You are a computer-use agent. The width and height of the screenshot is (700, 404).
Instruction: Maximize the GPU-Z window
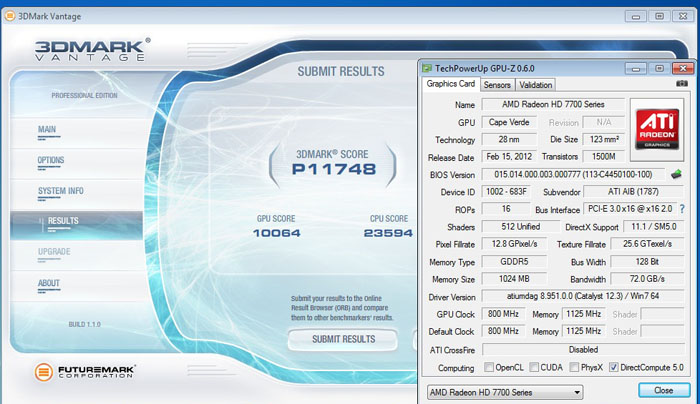click(659, 68)
